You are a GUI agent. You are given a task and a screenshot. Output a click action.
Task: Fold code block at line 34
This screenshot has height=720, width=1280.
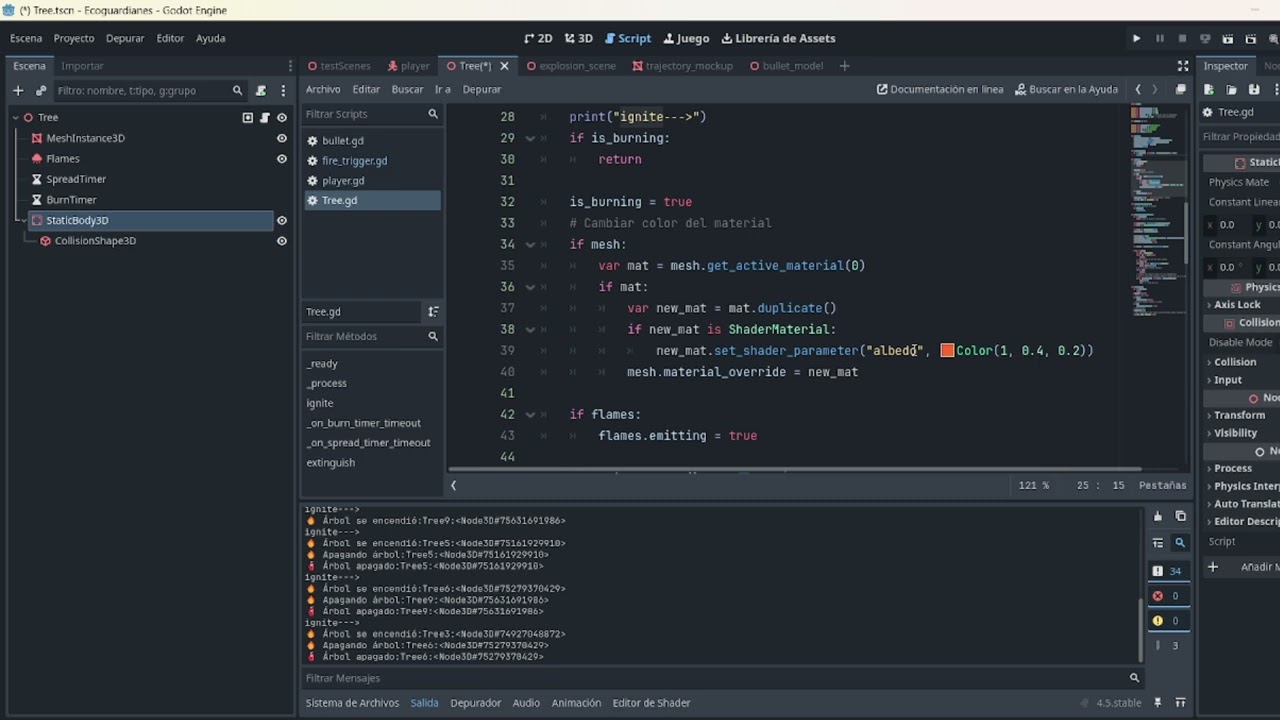coord(530,244)
